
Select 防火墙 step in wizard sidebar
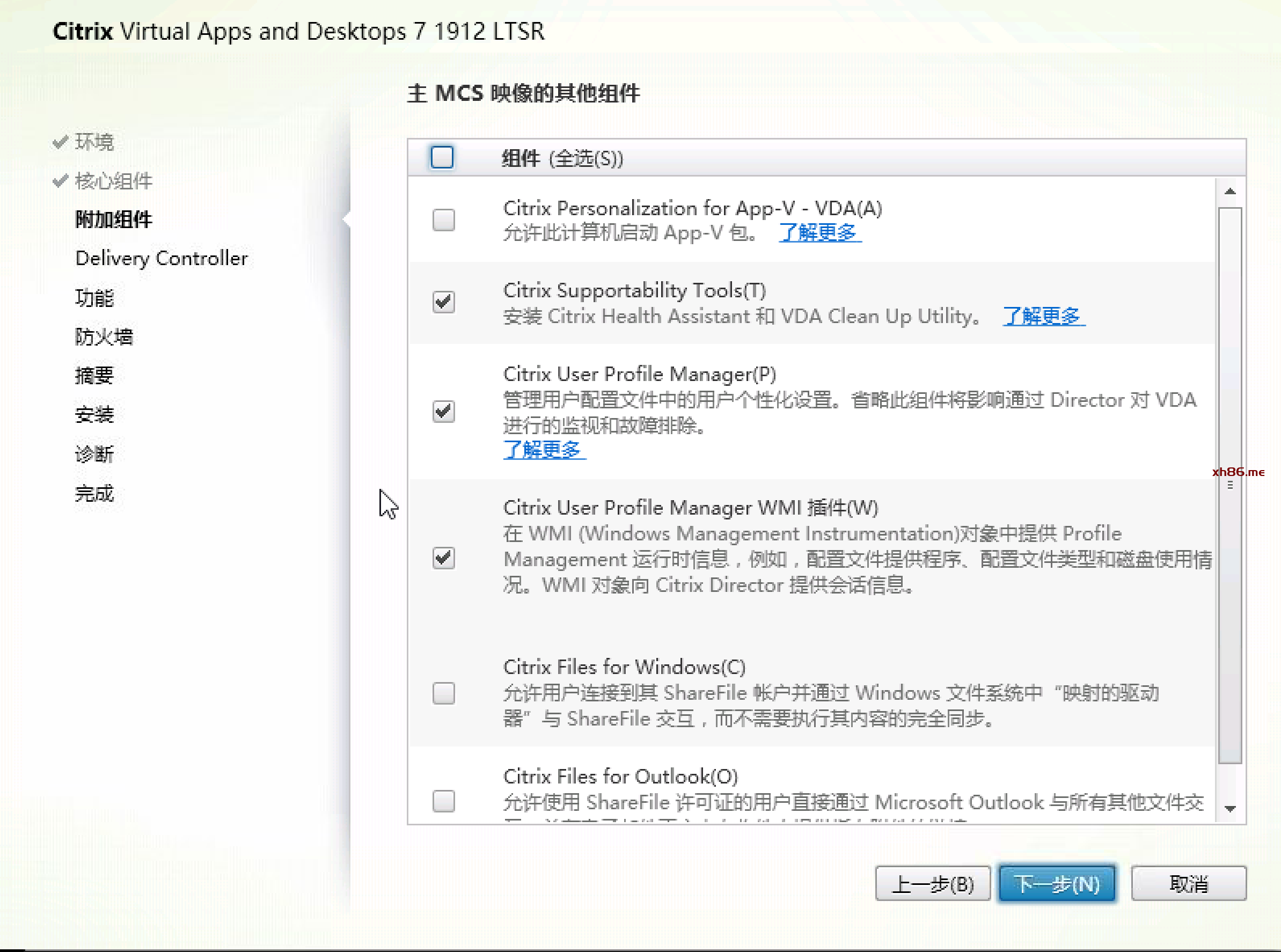[x=104, y=336]
